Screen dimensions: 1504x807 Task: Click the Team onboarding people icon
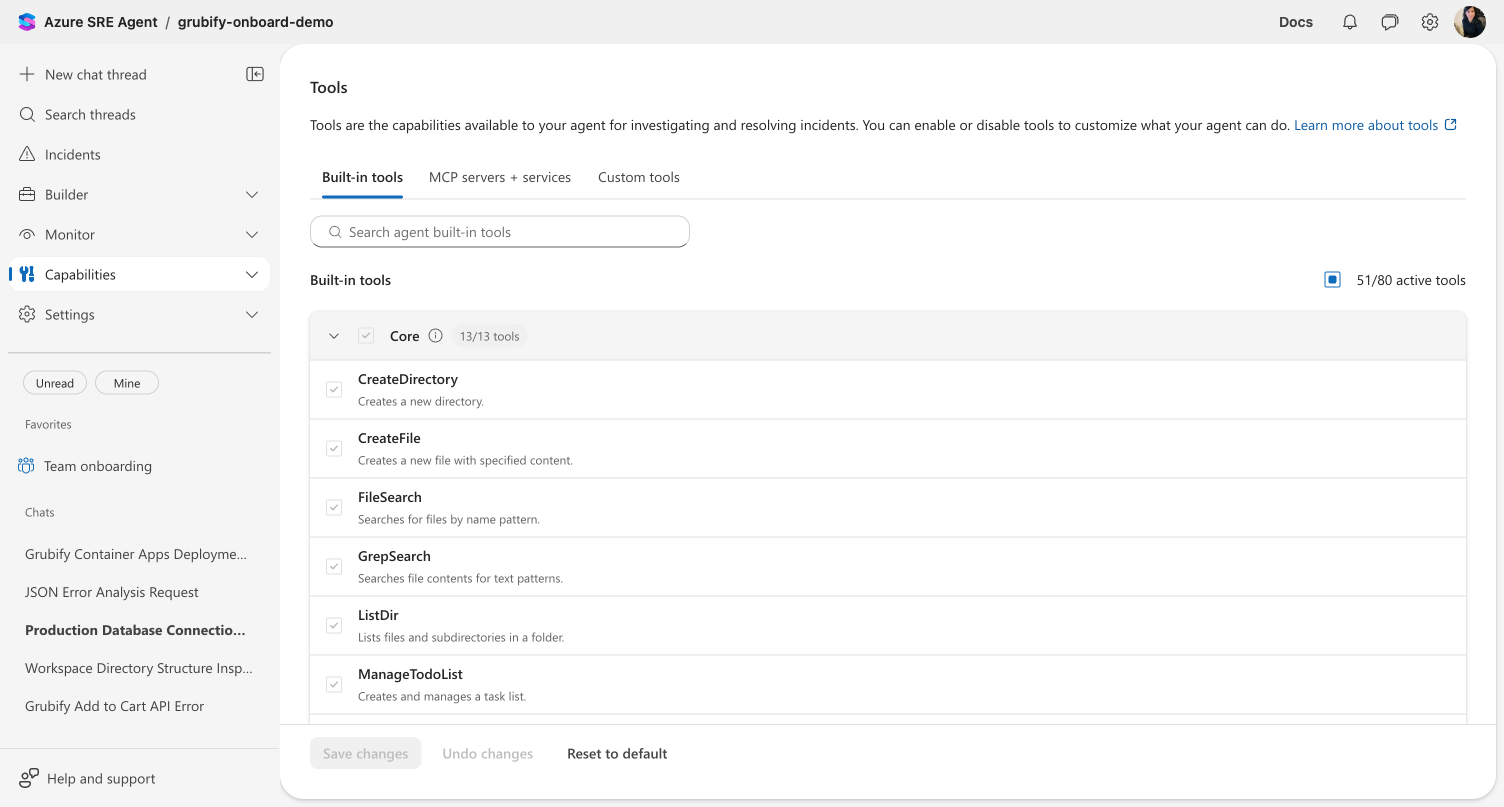click(x=26, y=466)
